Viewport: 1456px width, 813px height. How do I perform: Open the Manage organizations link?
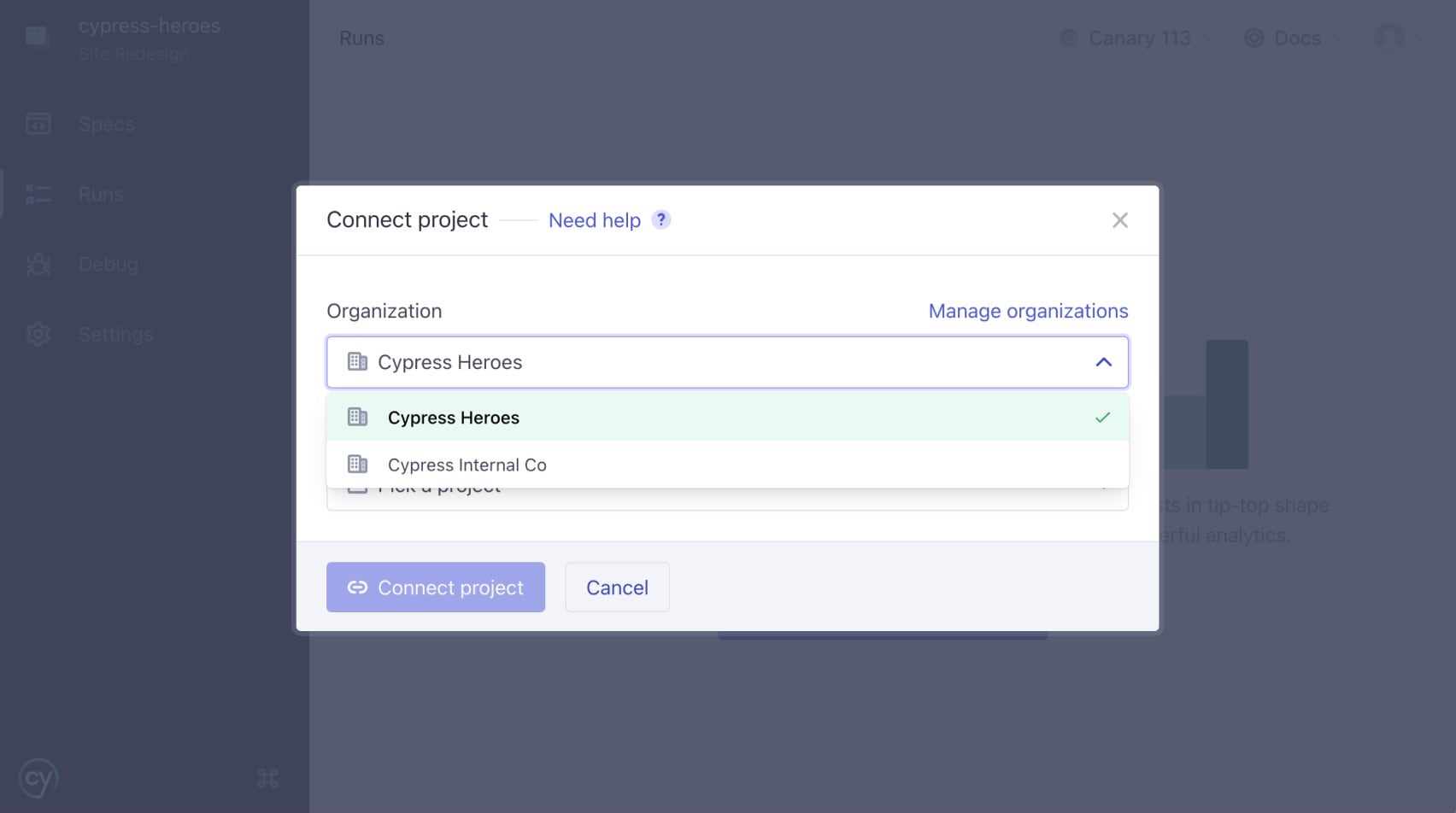pos(1028,311)
